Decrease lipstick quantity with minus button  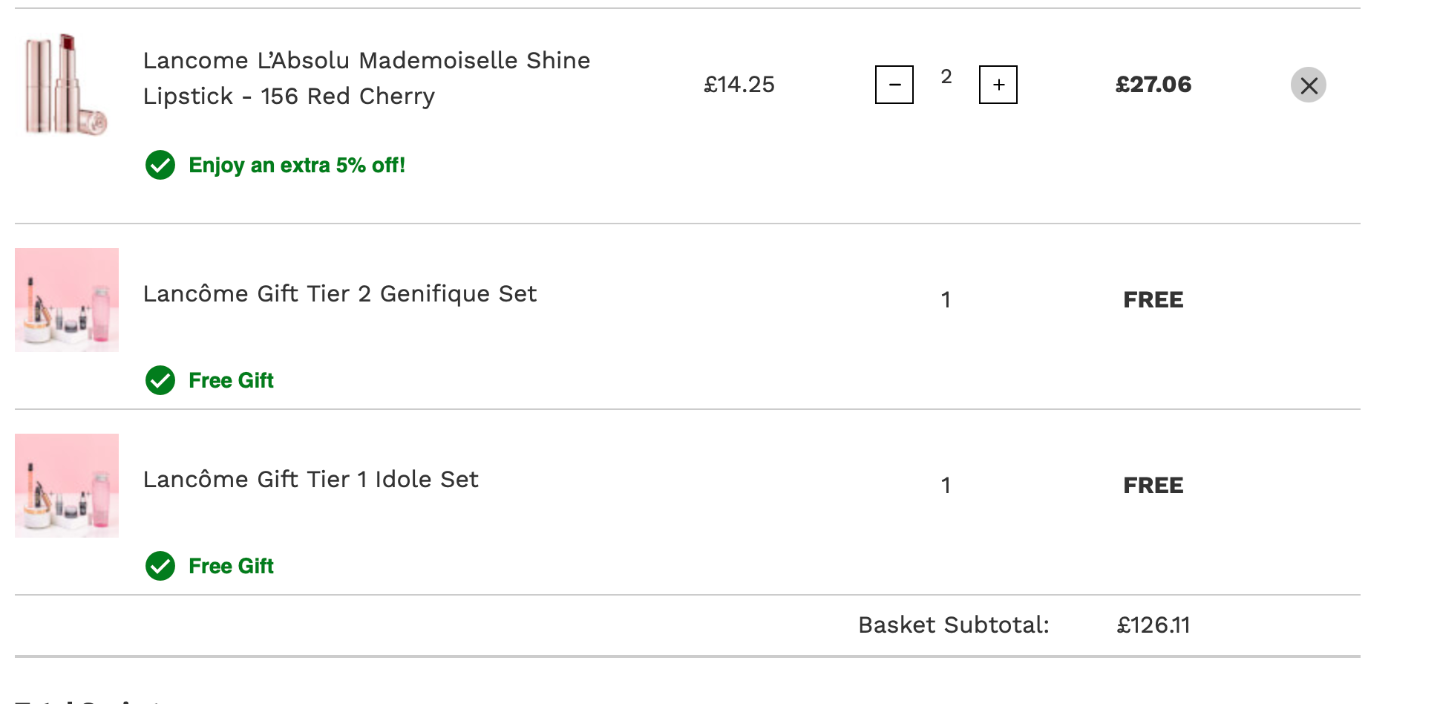coord(894,85)
